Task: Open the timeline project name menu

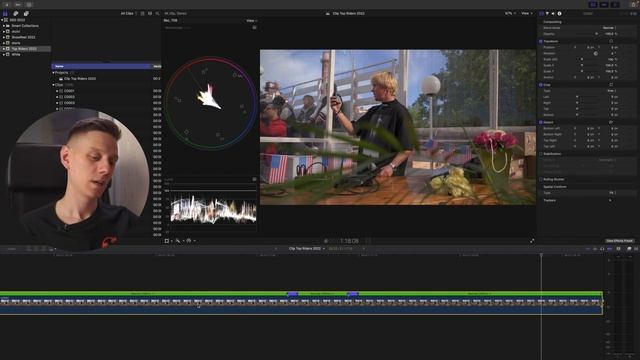Action: (x=307, y=249)
